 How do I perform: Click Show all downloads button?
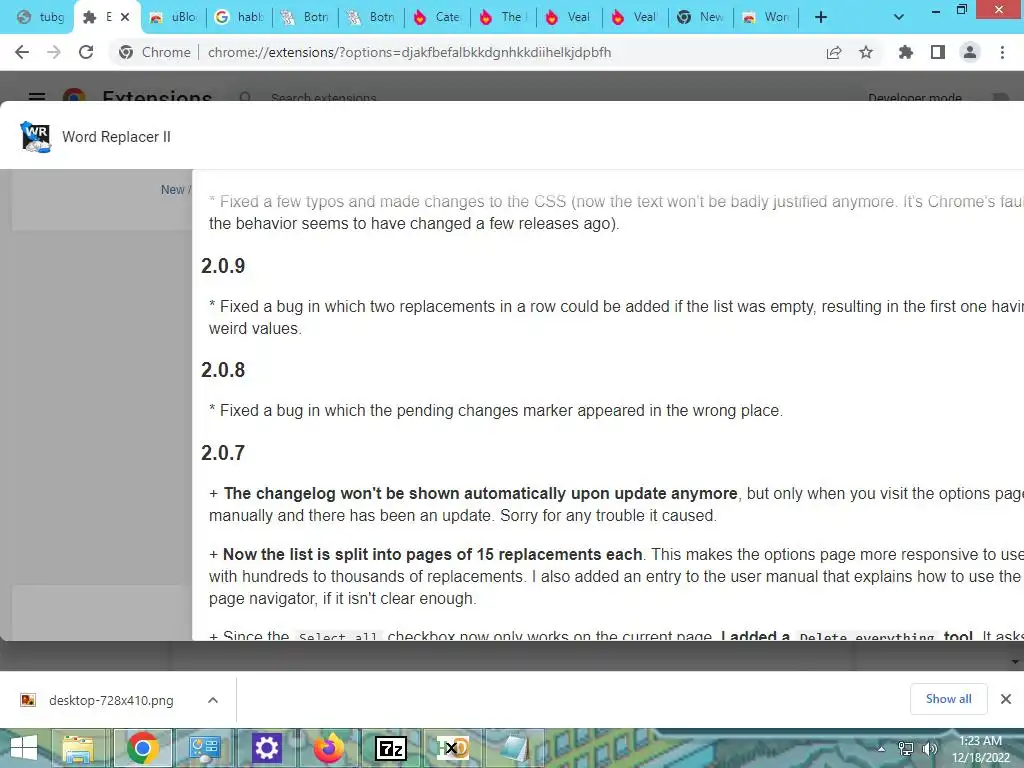[x=948, y=699]
